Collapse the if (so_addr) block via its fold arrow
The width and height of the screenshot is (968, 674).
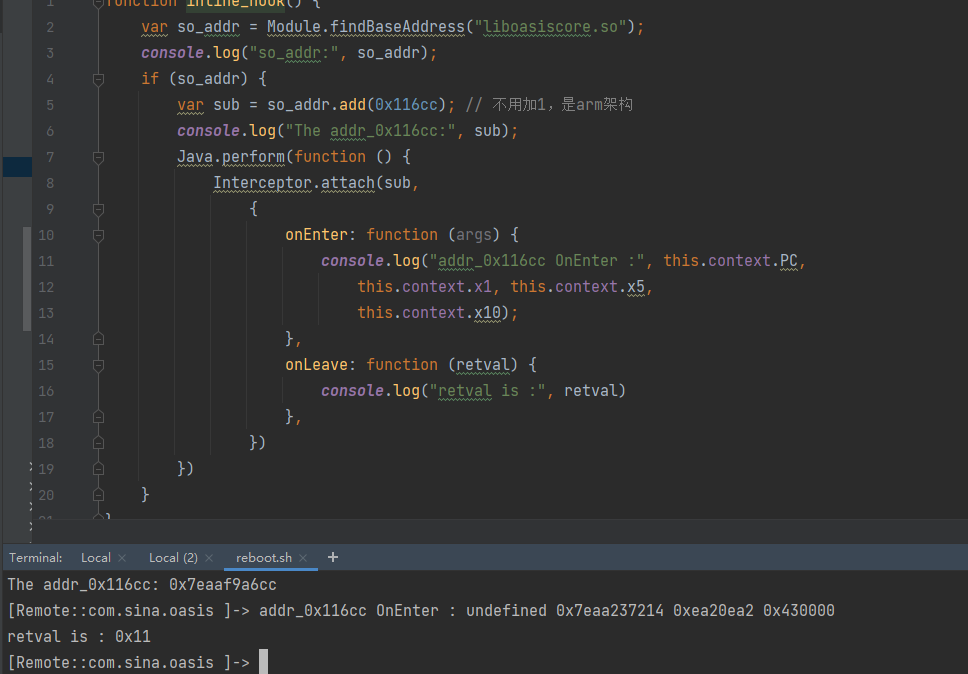(98, 79)
